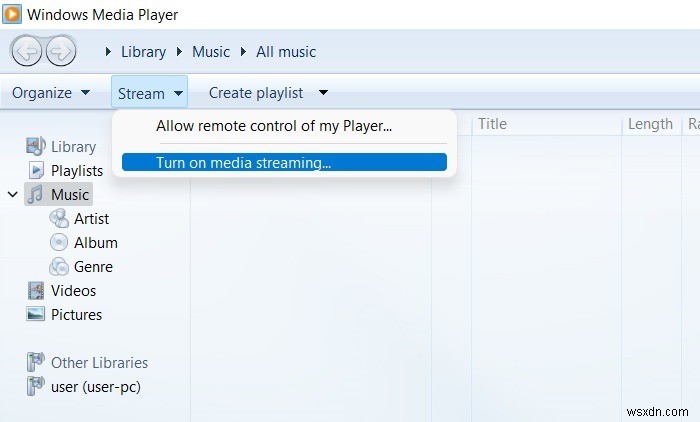Sort by the Title column header
Image resolution: width=700 pixels, height=422 pixels.
tap(492, 124)
